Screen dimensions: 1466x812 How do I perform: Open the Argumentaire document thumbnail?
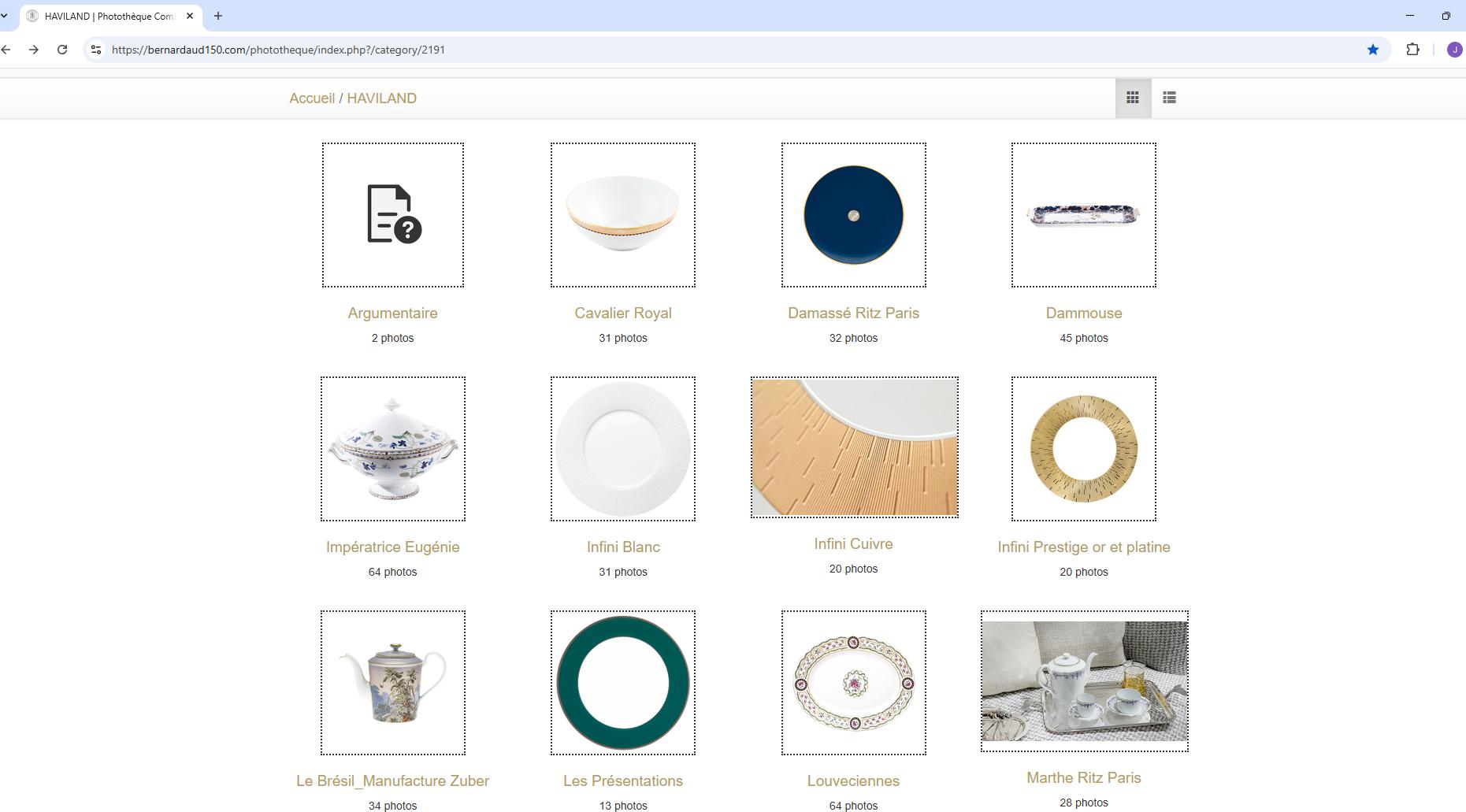point(393,215)
